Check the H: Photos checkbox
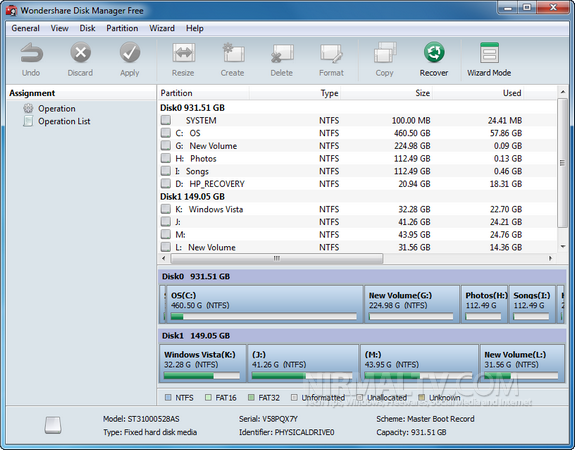575x450 pixels. [166, 158]
